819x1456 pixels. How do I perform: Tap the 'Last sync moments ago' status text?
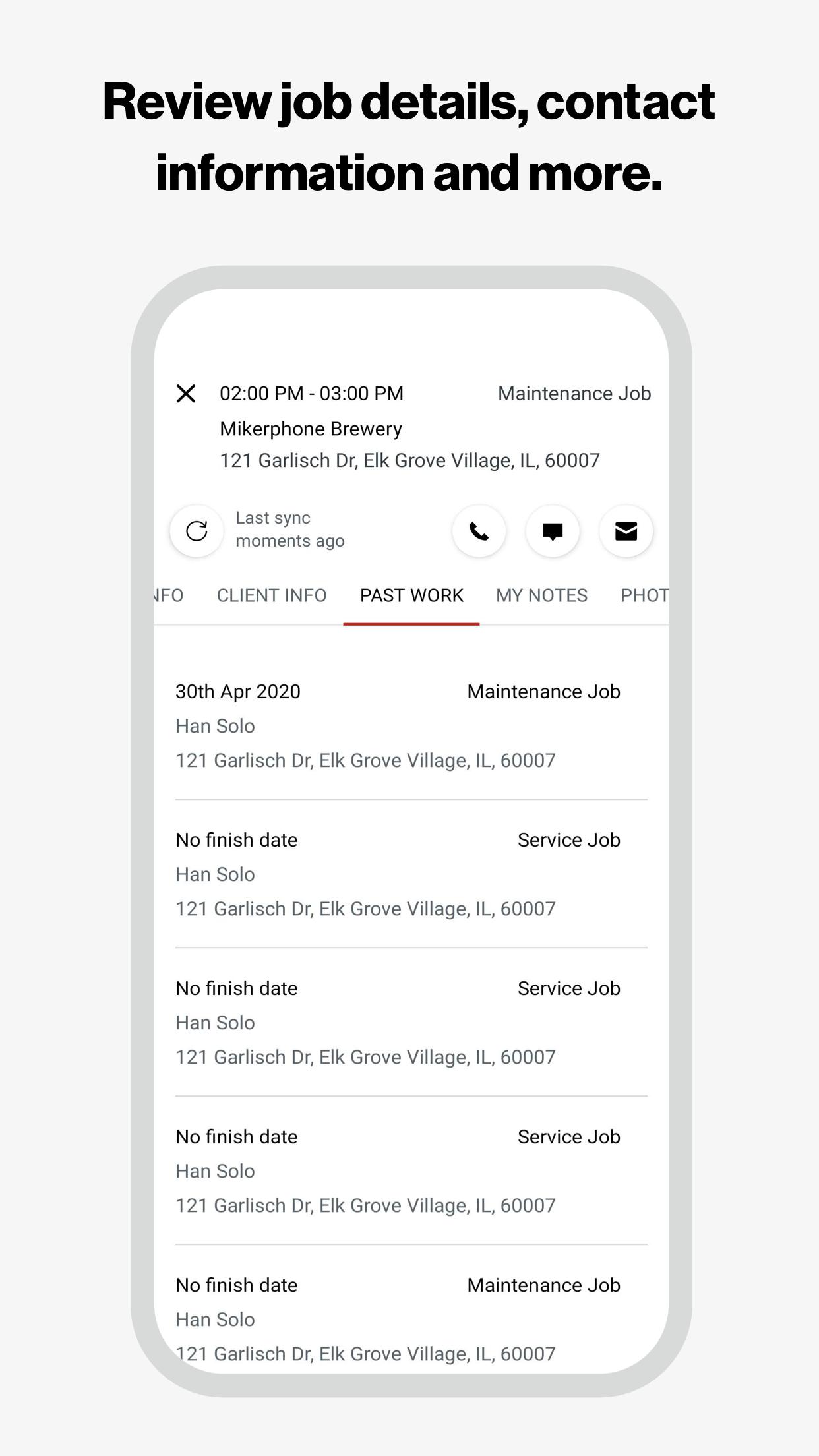290,530
